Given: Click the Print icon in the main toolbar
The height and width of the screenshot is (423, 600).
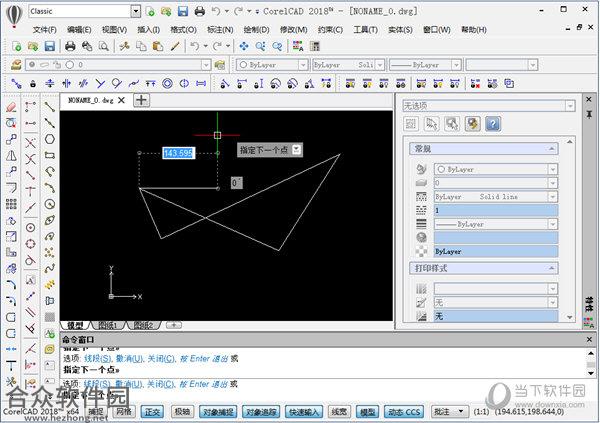Looking at the screenshot, I should [x=70, y=46].
